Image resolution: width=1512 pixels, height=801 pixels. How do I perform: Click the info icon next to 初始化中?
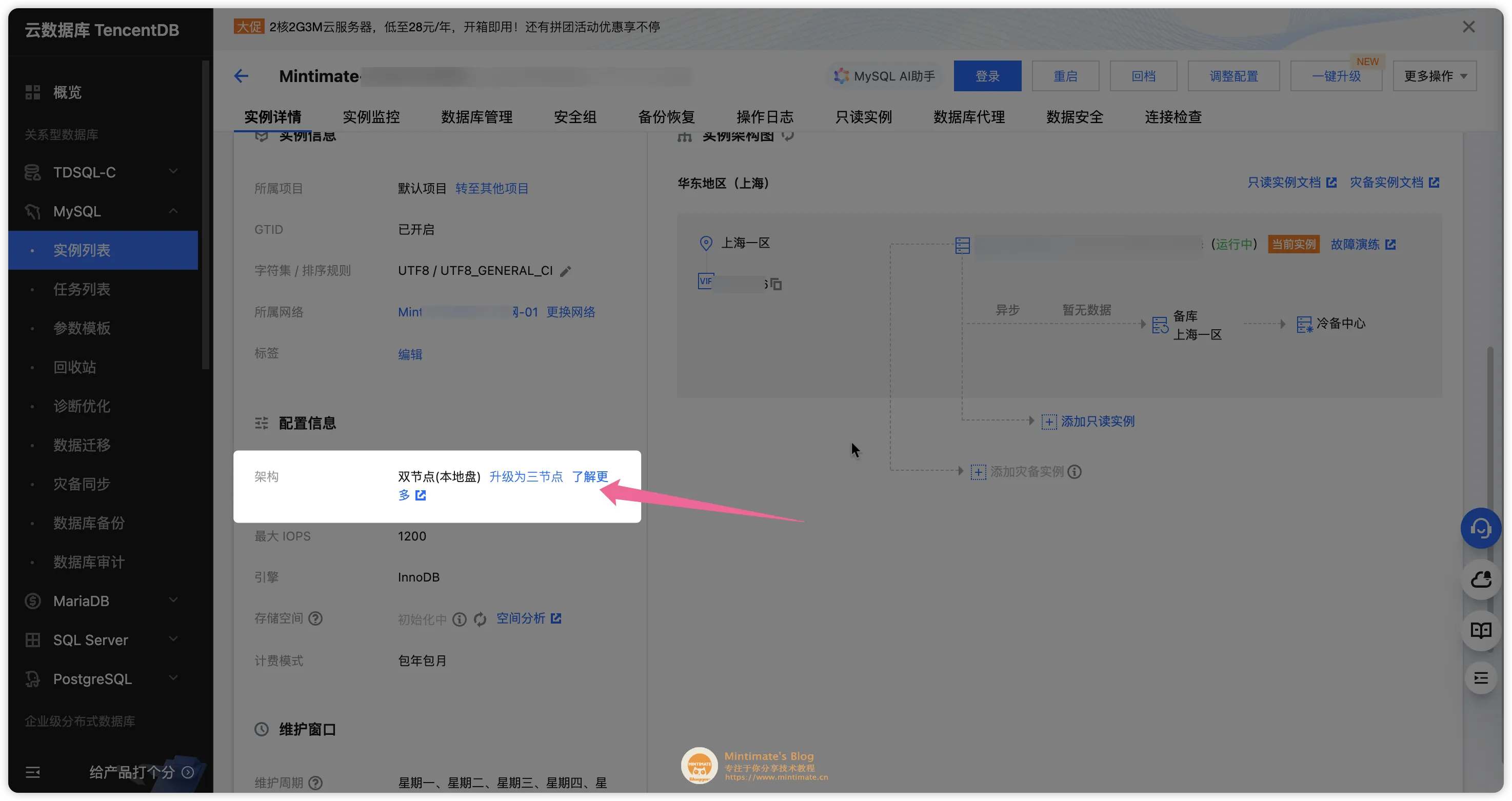coord(460,619)
